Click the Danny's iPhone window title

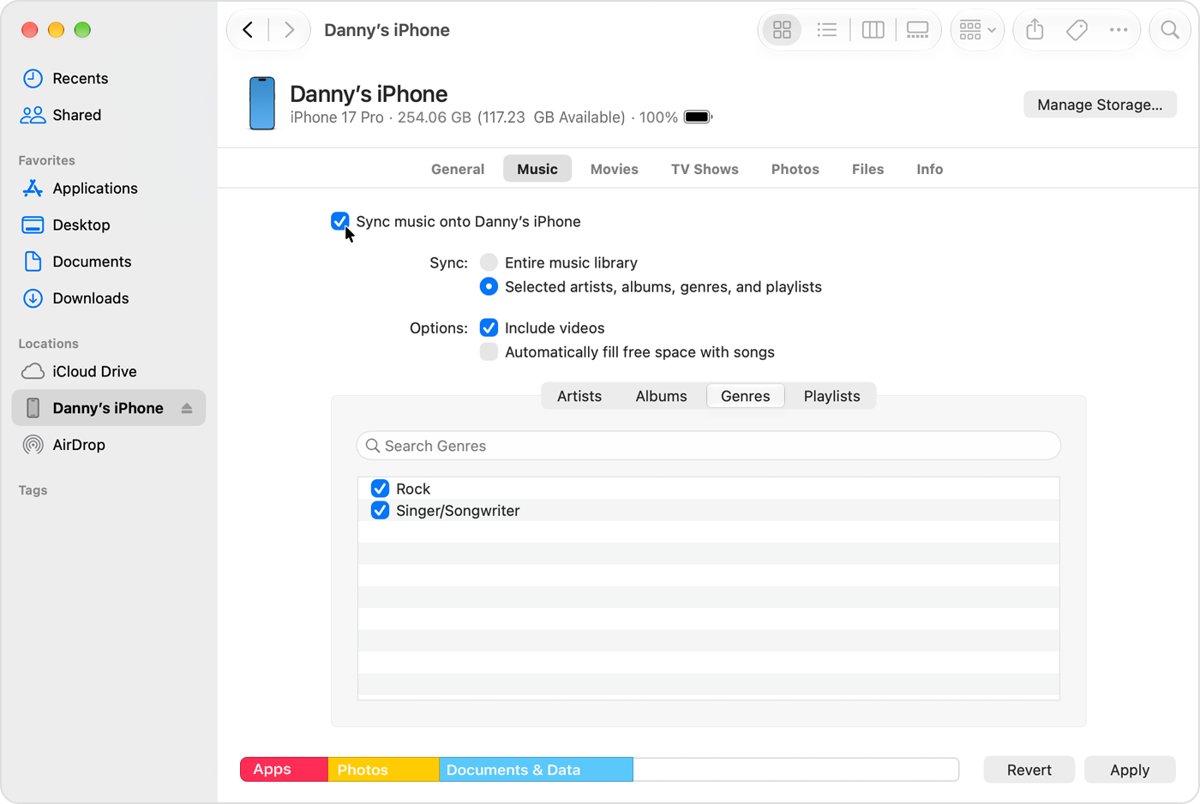(x=387, y=30)
